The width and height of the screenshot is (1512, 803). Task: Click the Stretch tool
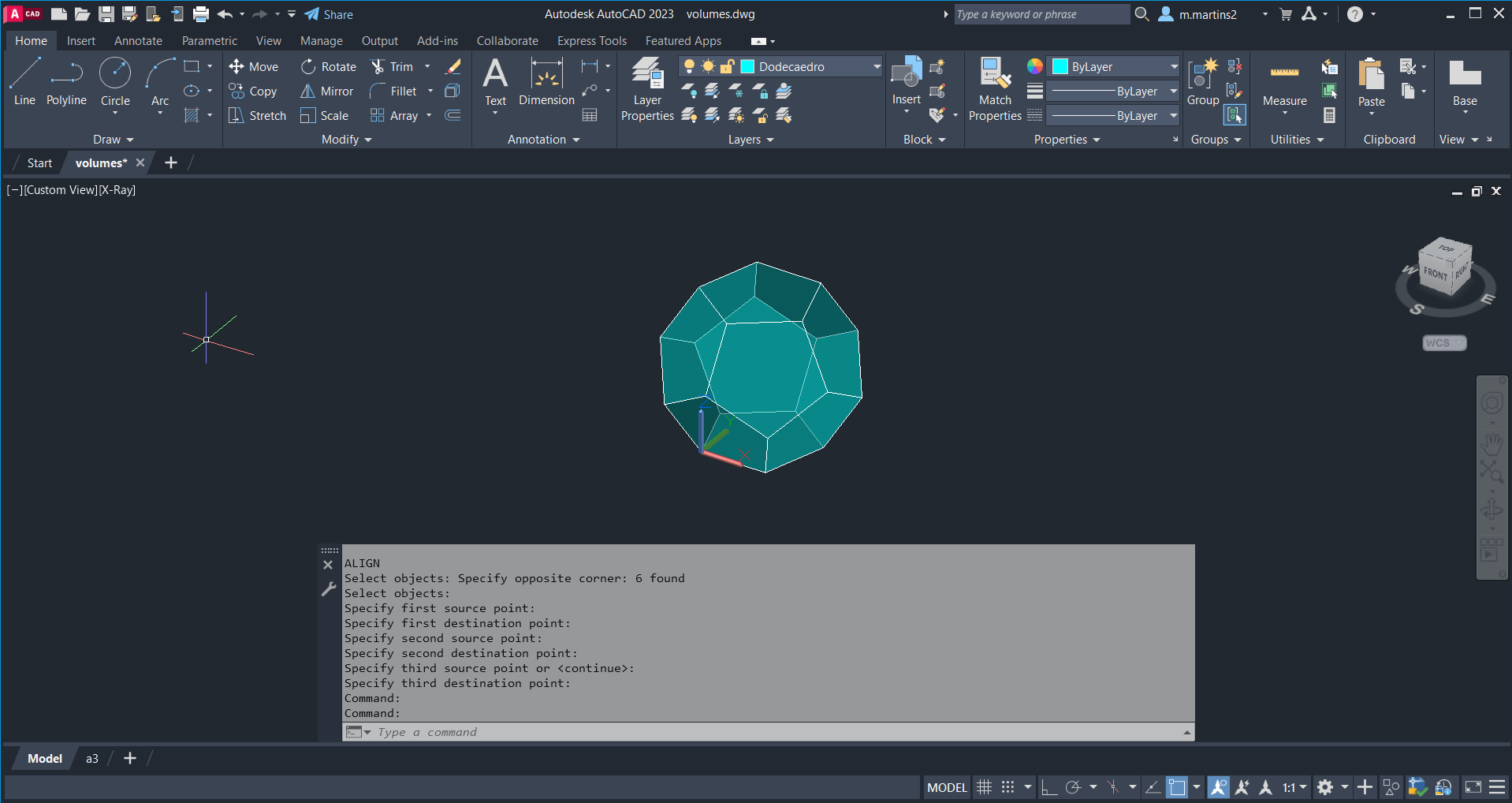pyautogui.click(x=236, y=116)
